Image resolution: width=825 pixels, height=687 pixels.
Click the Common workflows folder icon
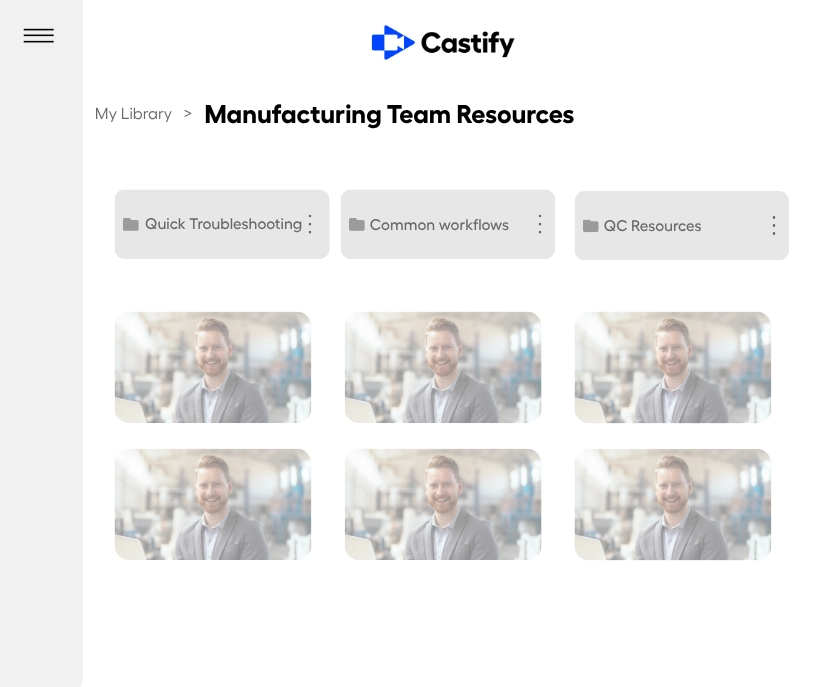coord(357,225)
